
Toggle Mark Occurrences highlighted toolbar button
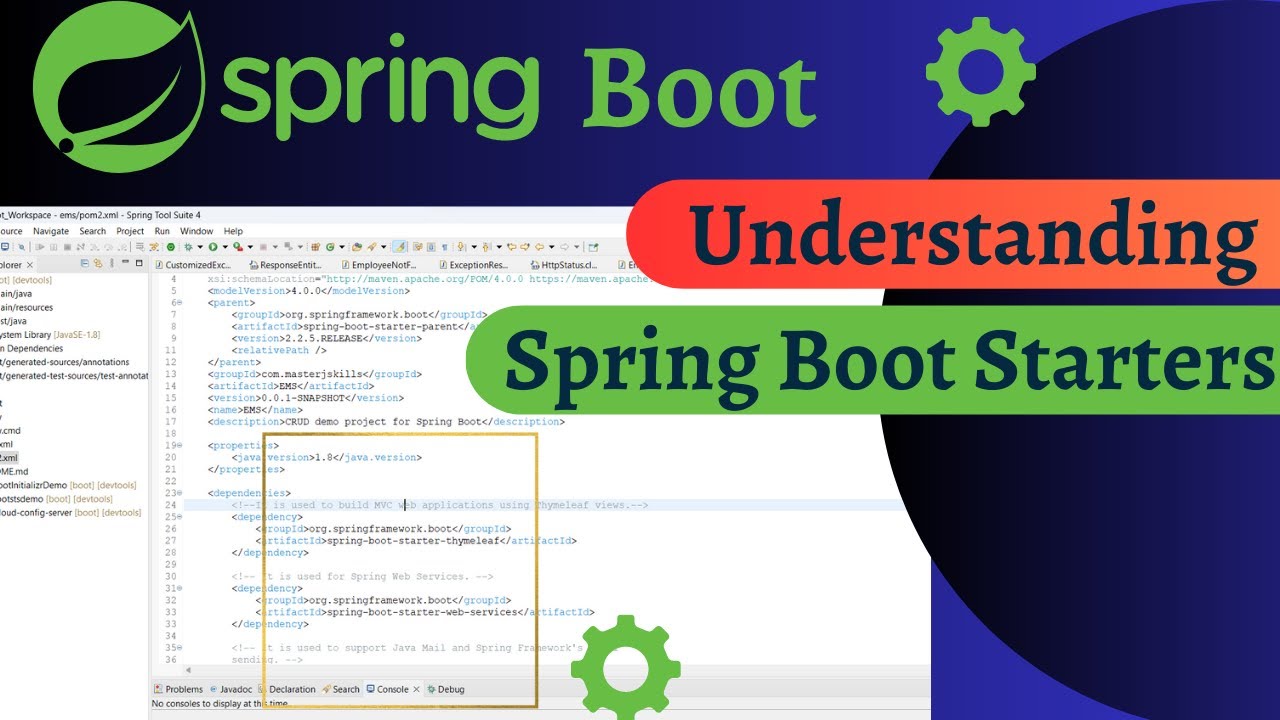click(400, 246)
